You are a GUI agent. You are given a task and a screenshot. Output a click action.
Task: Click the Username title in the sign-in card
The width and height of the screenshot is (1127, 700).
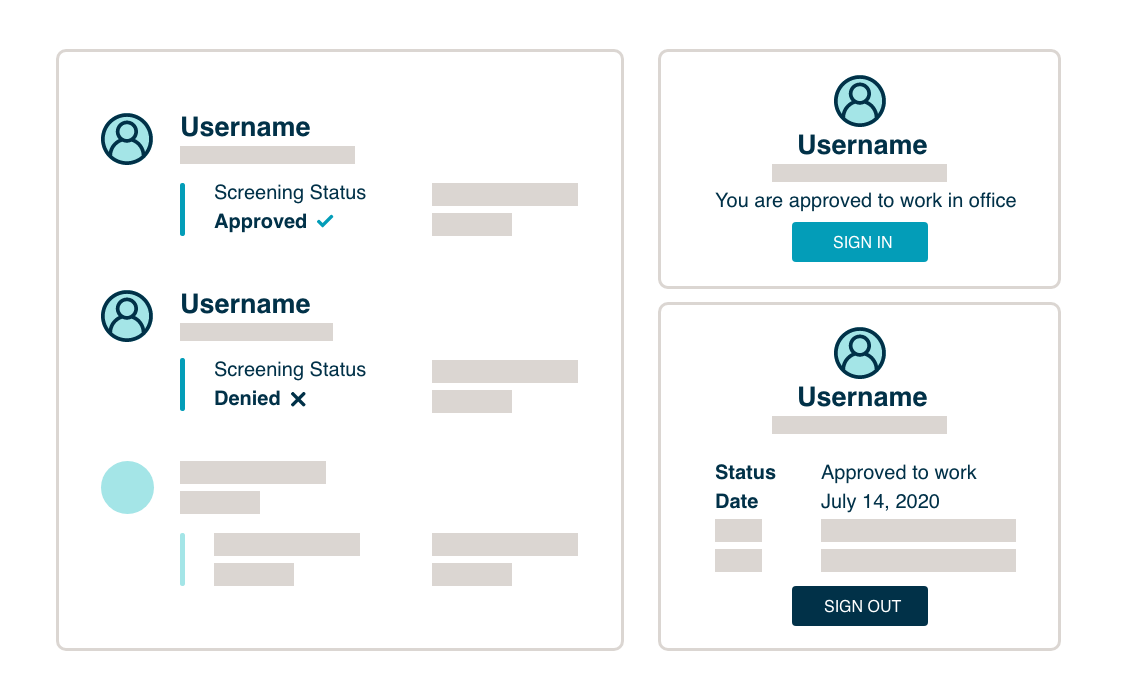[x=862, y=145]
